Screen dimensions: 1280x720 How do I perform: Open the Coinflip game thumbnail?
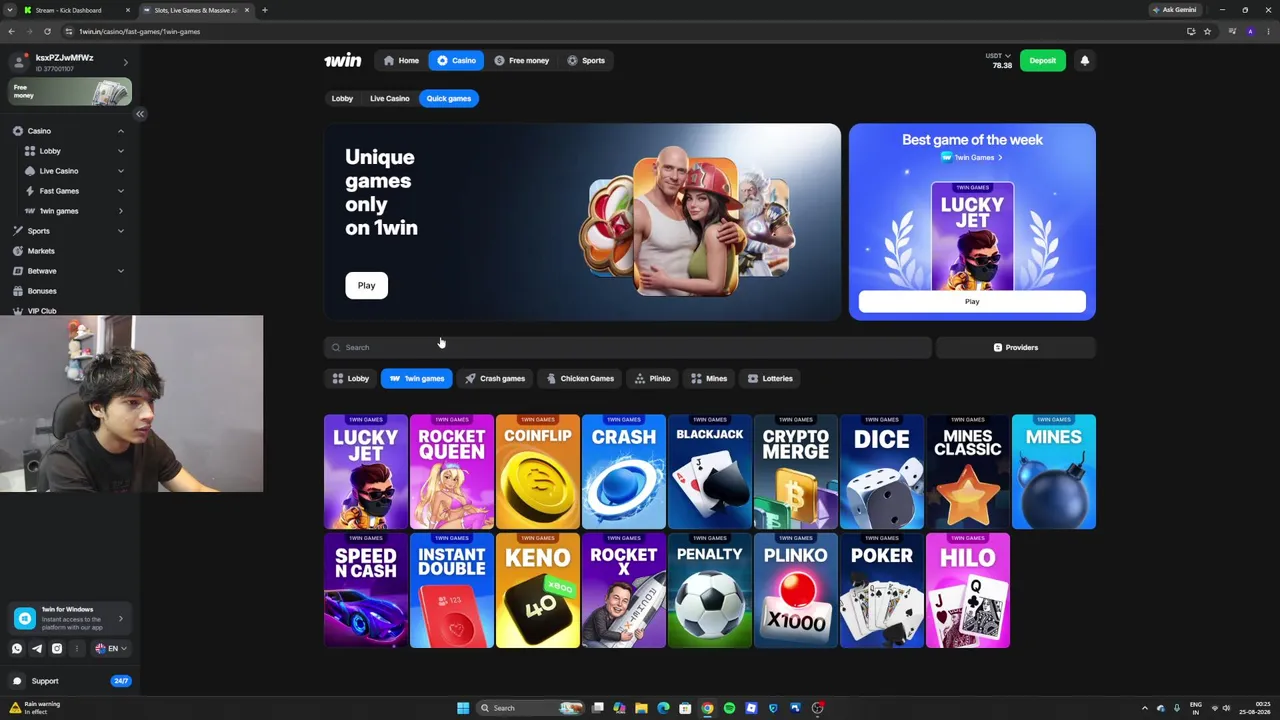tap(538, 472)
